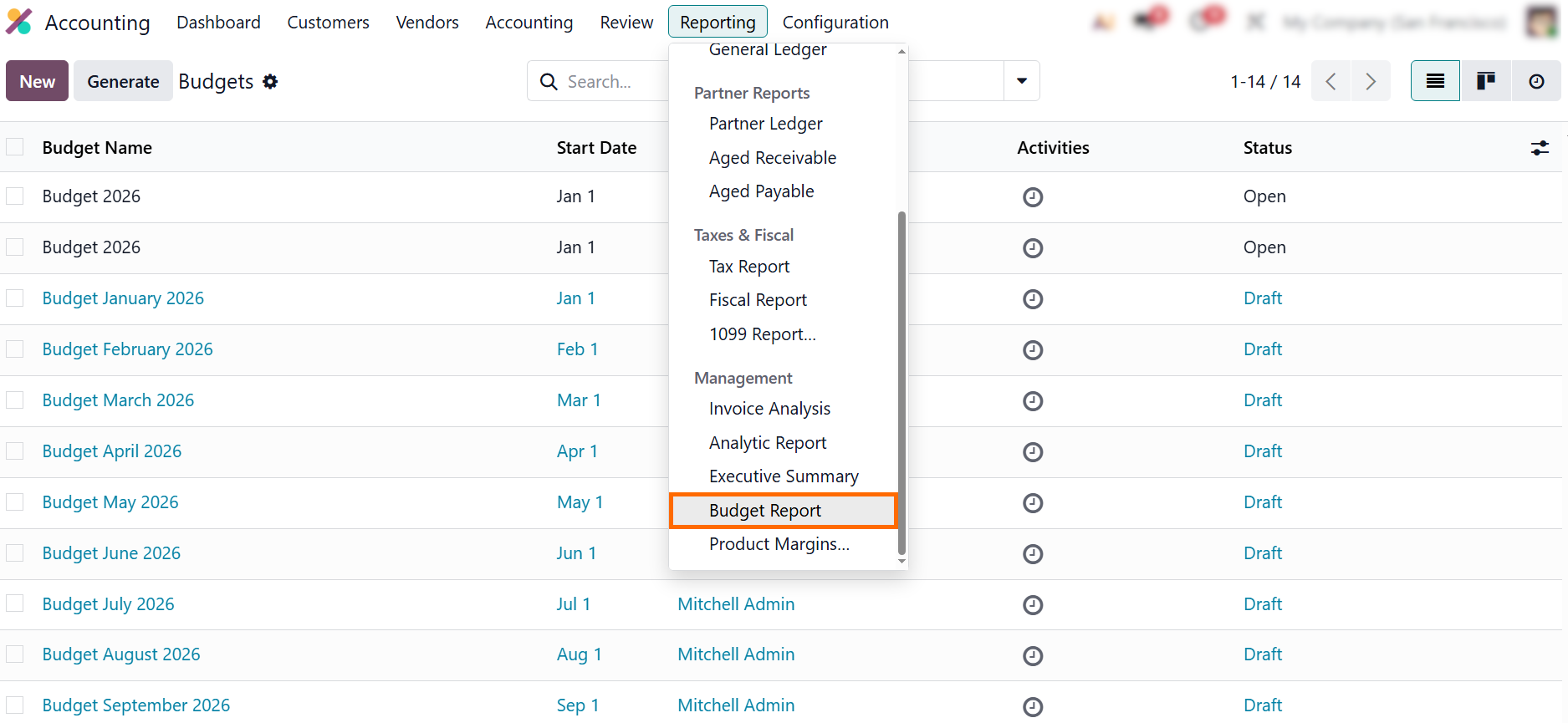Expand the search options dropdown arrow
Viewport: 1568px width, 723px height.
(1021, 81)
